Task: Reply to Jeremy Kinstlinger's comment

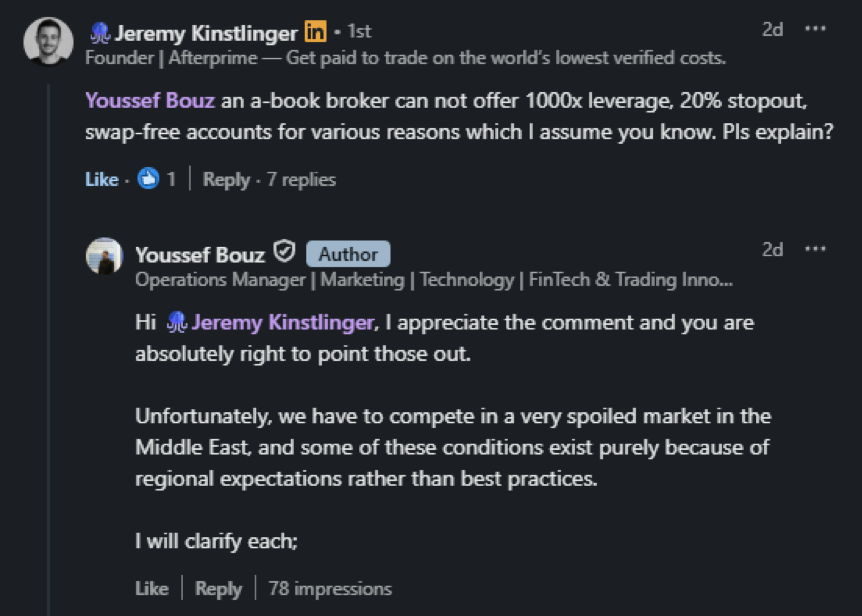Action: pyautogui.click(x=229, y=179)
